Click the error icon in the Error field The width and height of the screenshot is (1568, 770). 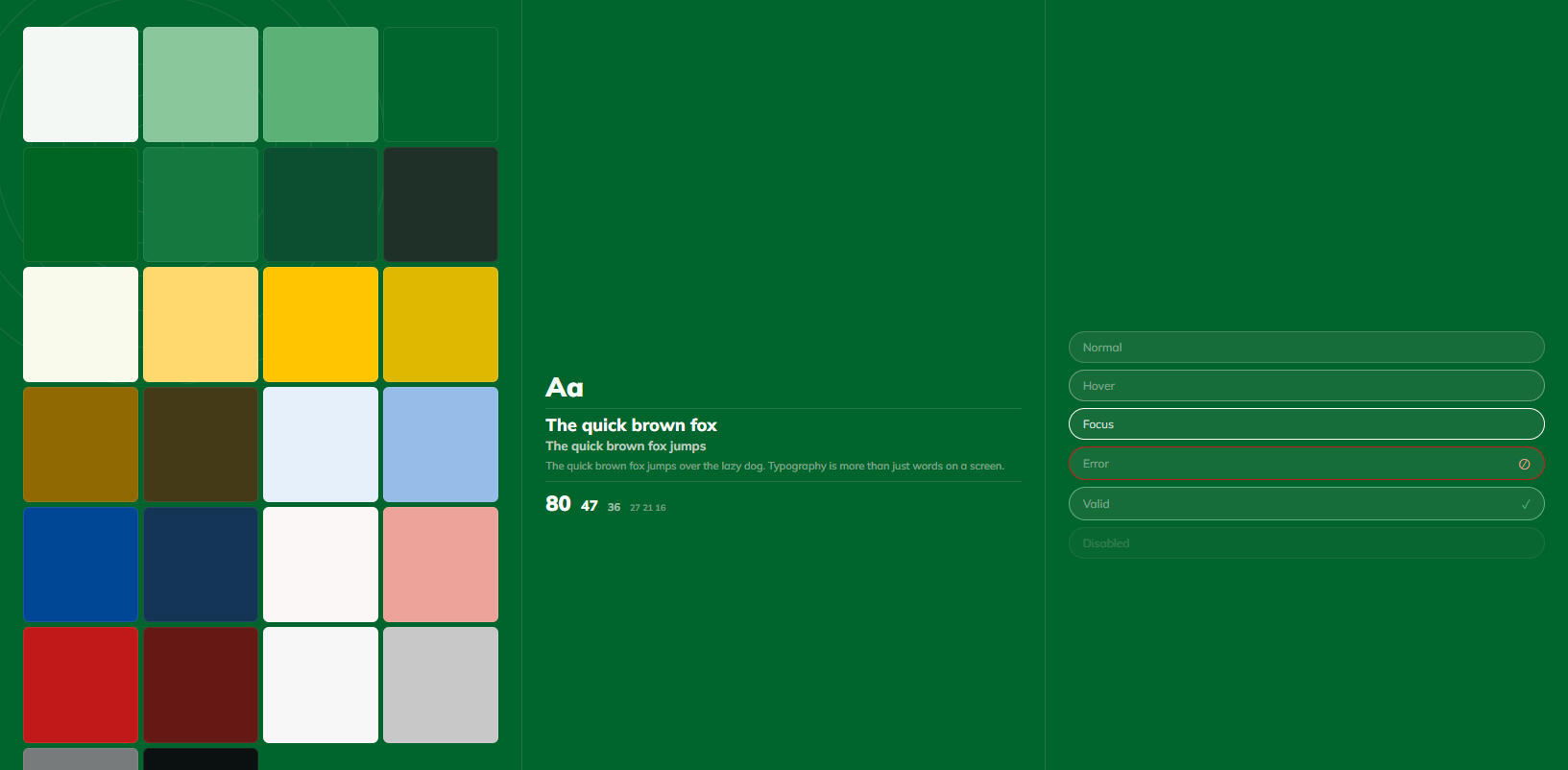click(1524, 464)
